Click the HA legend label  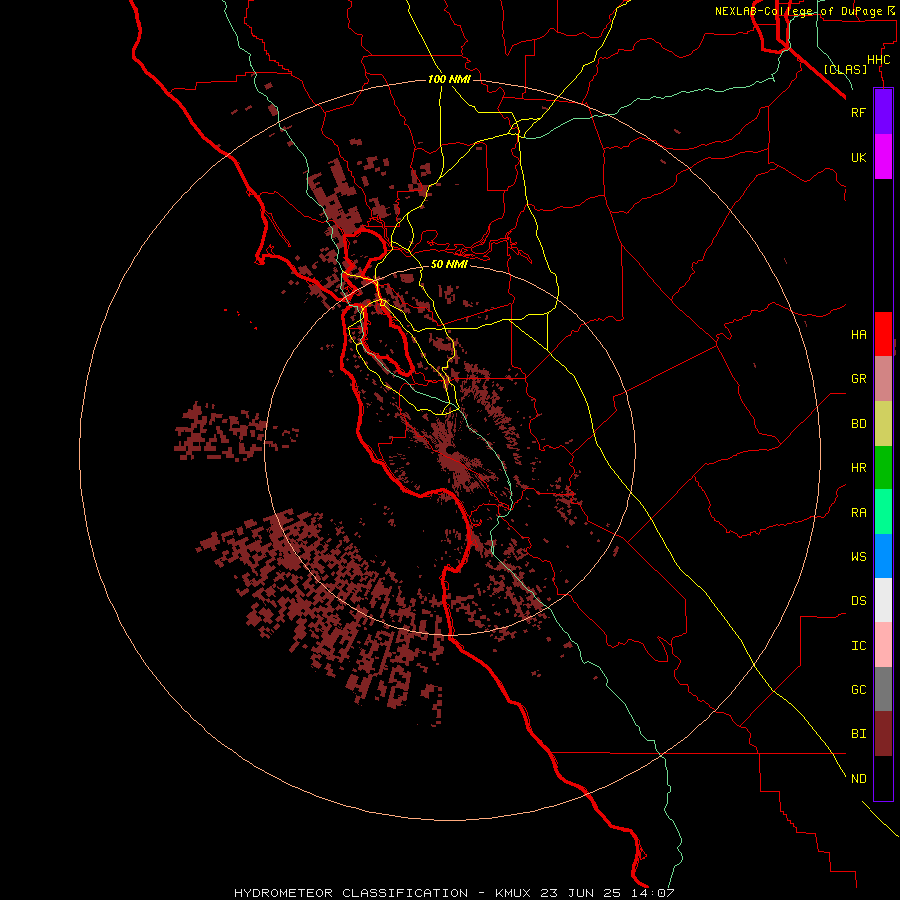(858, 335)
